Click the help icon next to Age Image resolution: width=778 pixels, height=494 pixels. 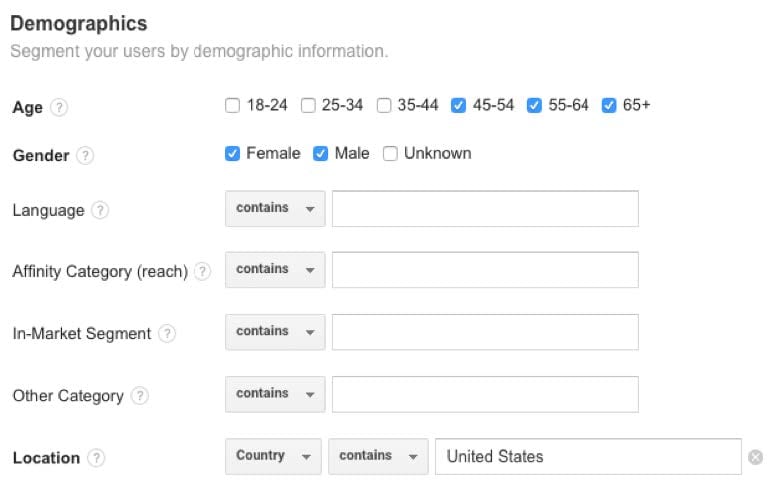(x=59, y=107)
